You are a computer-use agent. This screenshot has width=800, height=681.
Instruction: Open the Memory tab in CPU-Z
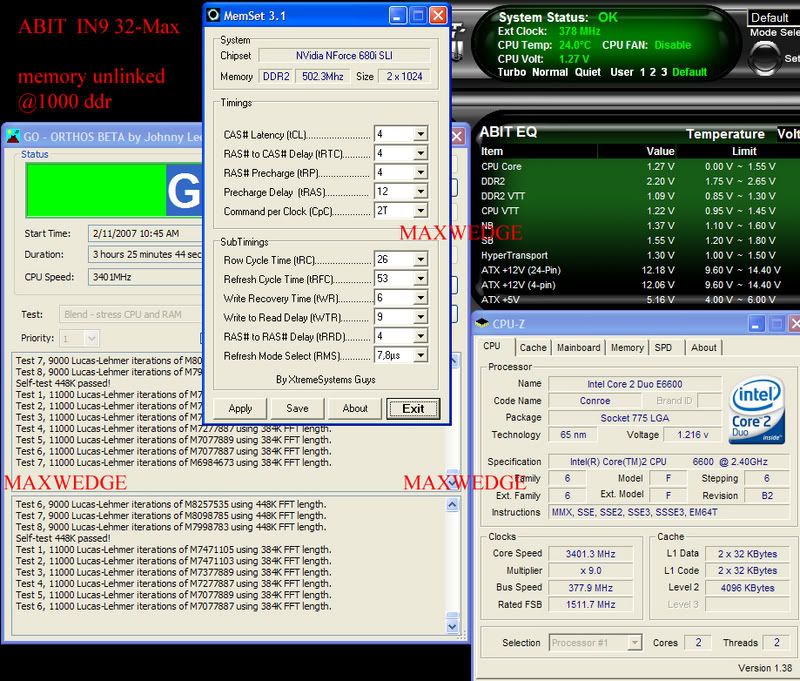point(627,348)
